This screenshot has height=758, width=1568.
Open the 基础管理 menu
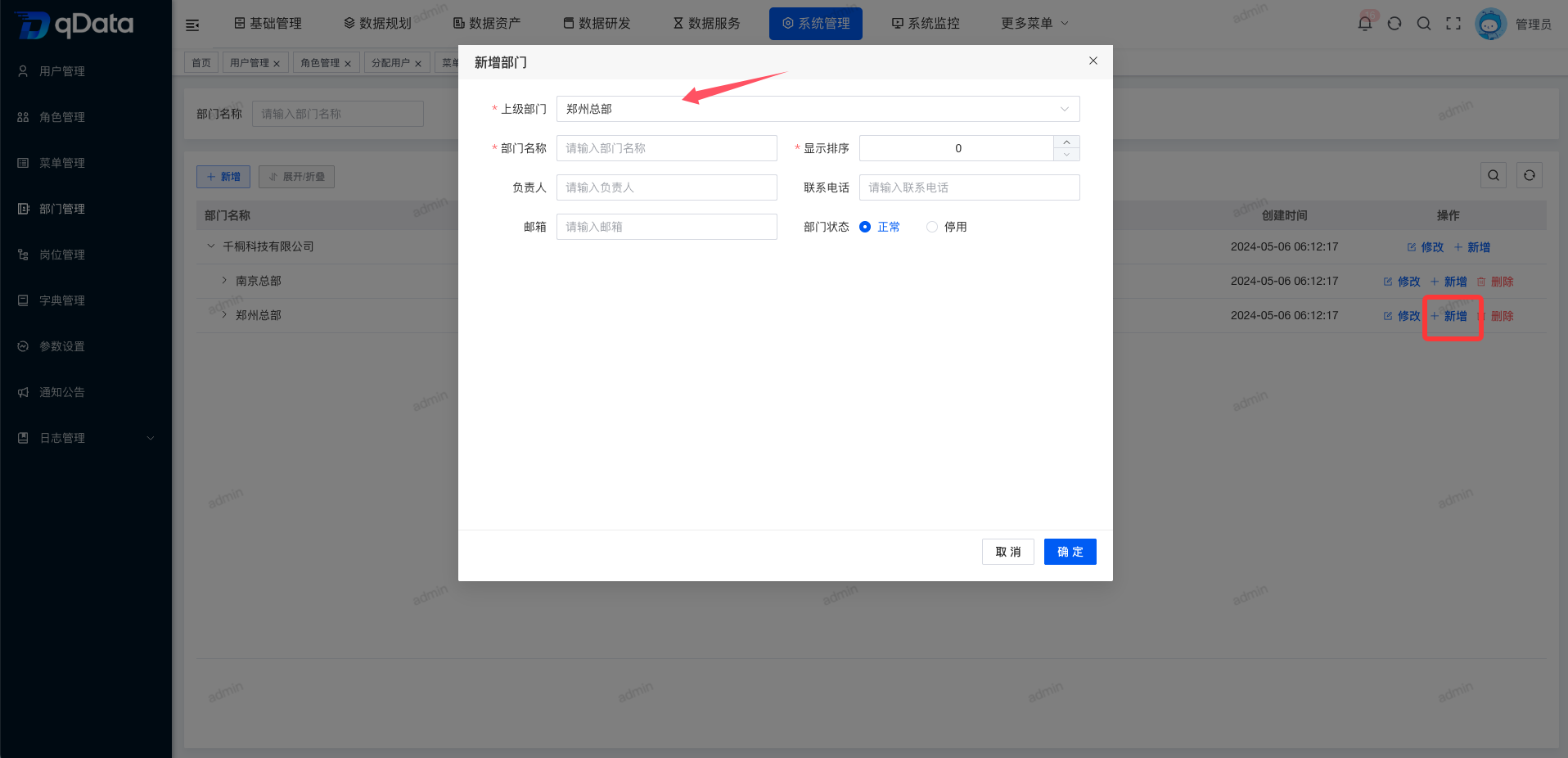[x=268, y=23]
